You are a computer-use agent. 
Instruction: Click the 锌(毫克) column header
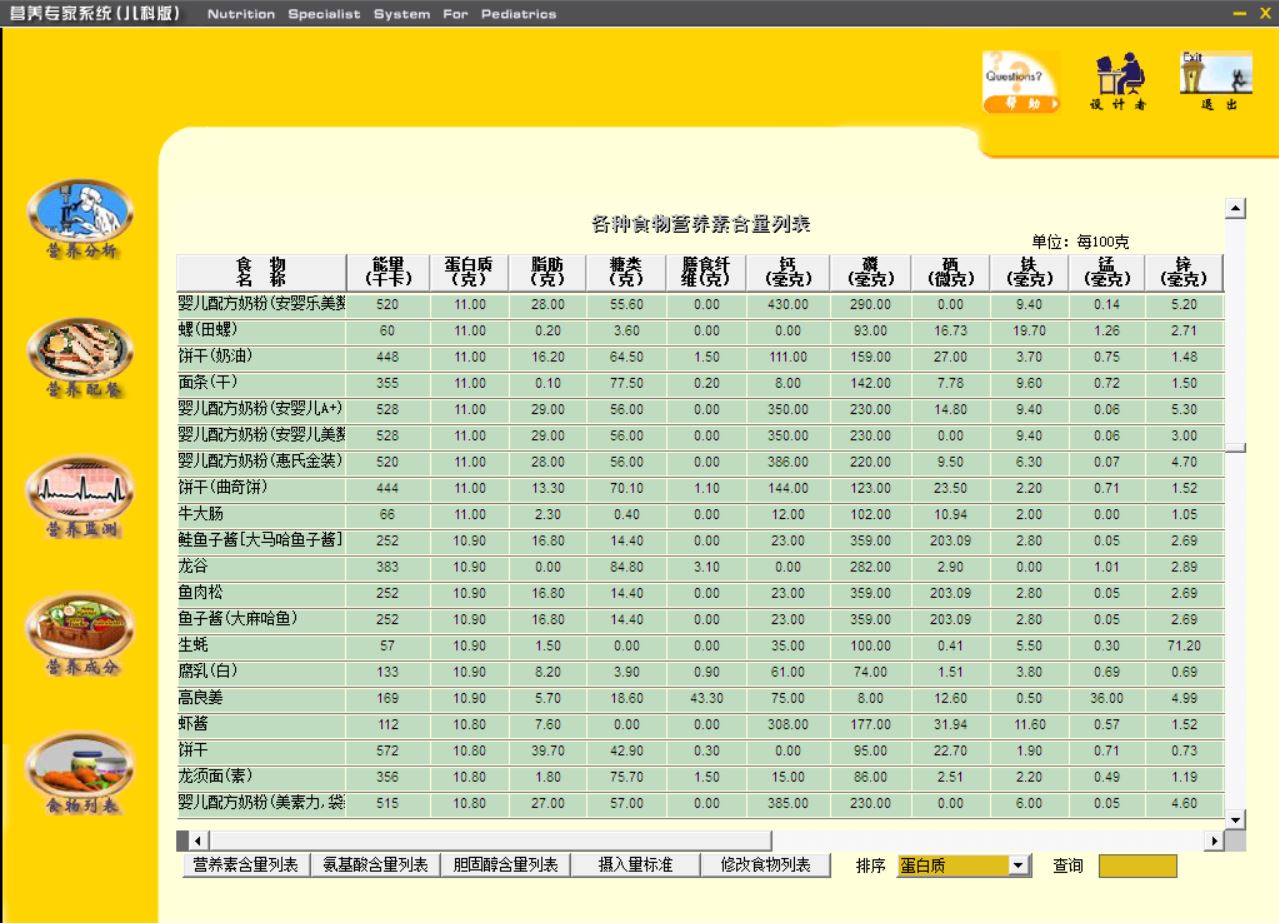[1184, 272]
